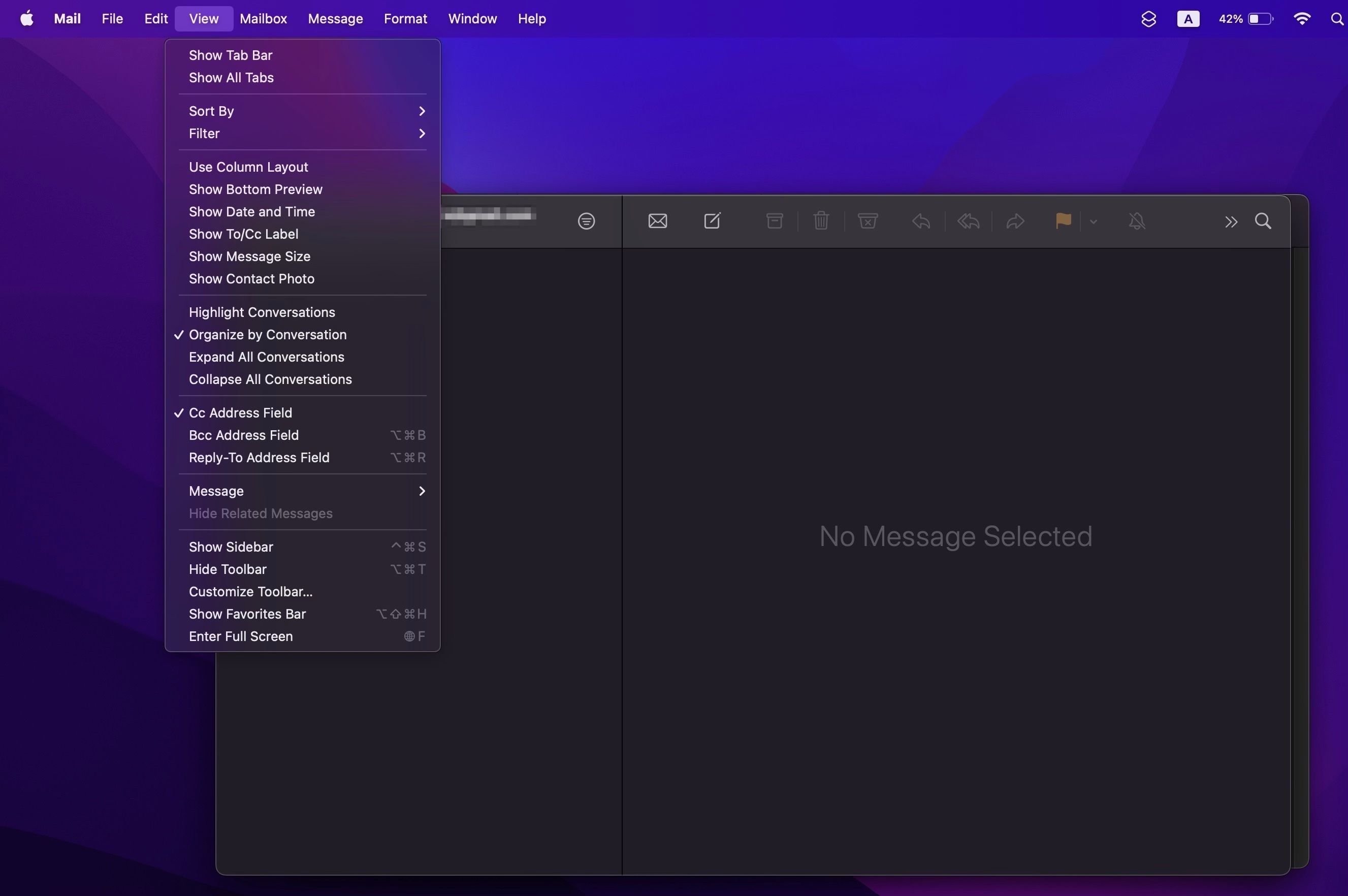Delete a message with the trash icon
The width and height of the screenshot is (1348, 896).
[821, 220]
